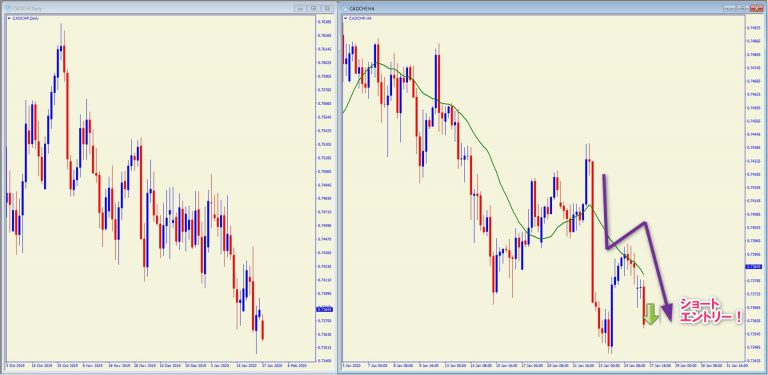Close the CADCHF Daily chart window

pos(327,8)
